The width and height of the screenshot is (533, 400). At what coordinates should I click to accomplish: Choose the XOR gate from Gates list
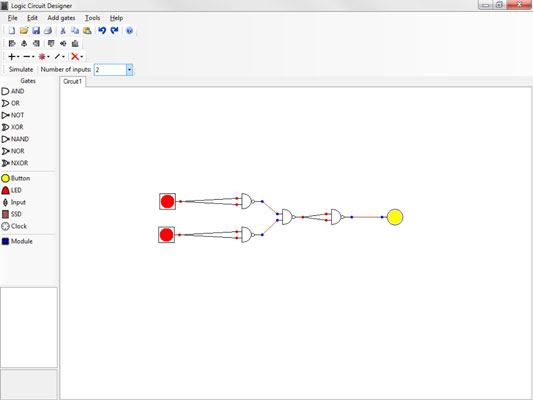tap(13, 127)
